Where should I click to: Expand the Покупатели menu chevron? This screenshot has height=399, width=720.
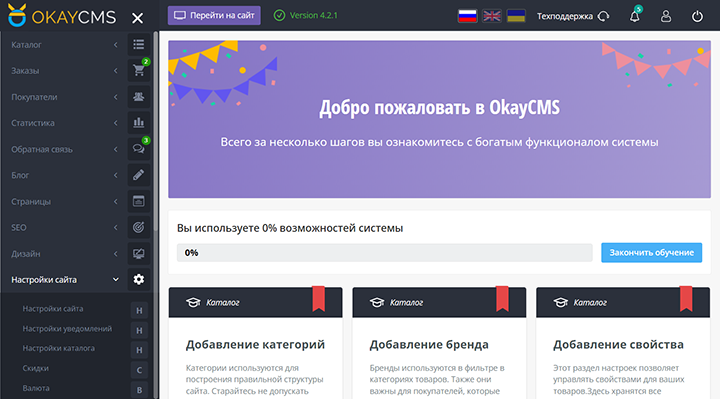(116, 97)
